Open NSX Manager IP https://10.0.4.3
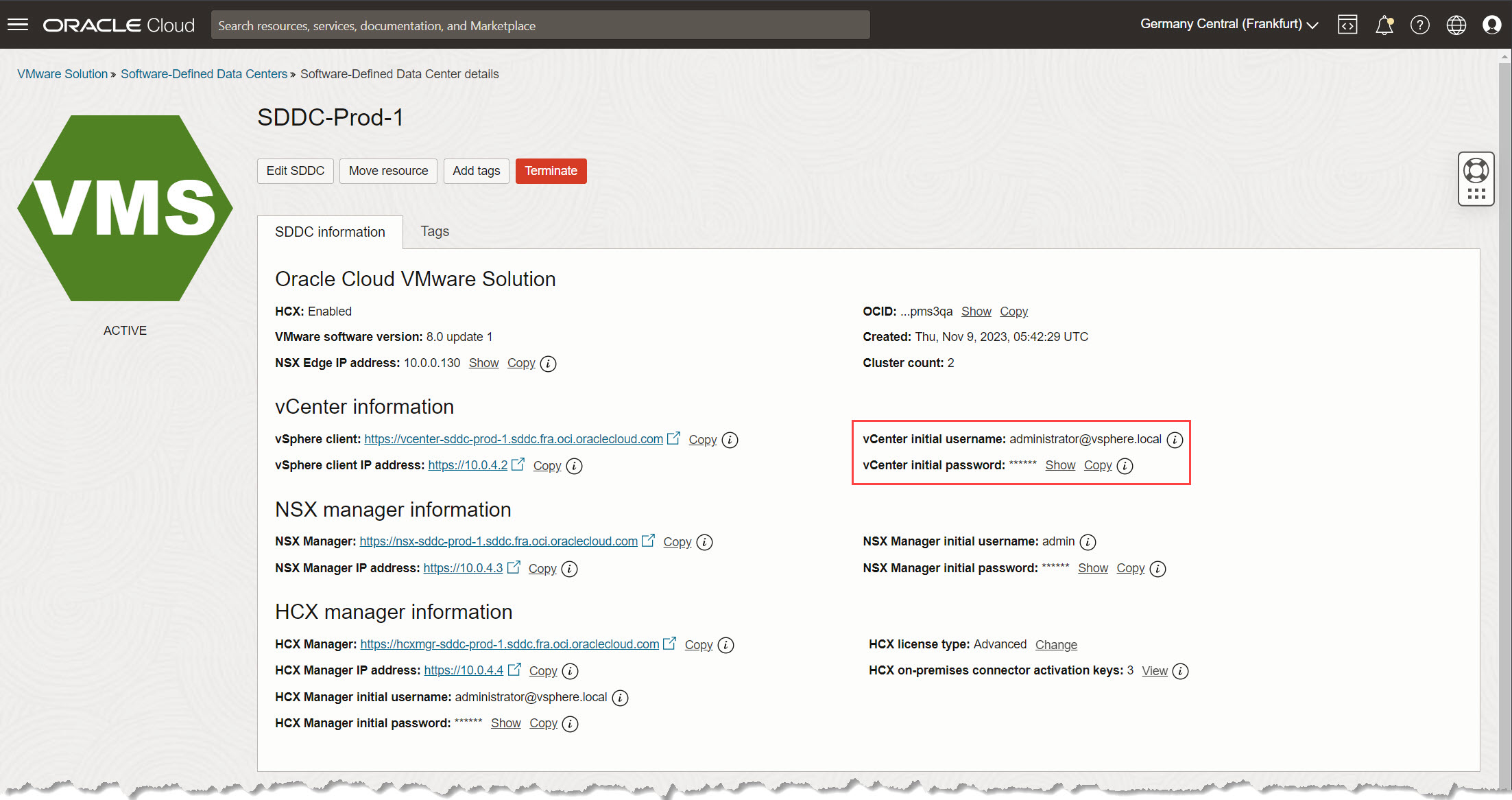Image resolution: width=1512 pixels, height=800 pixels. pyautogui.click(x=463, y=568)
